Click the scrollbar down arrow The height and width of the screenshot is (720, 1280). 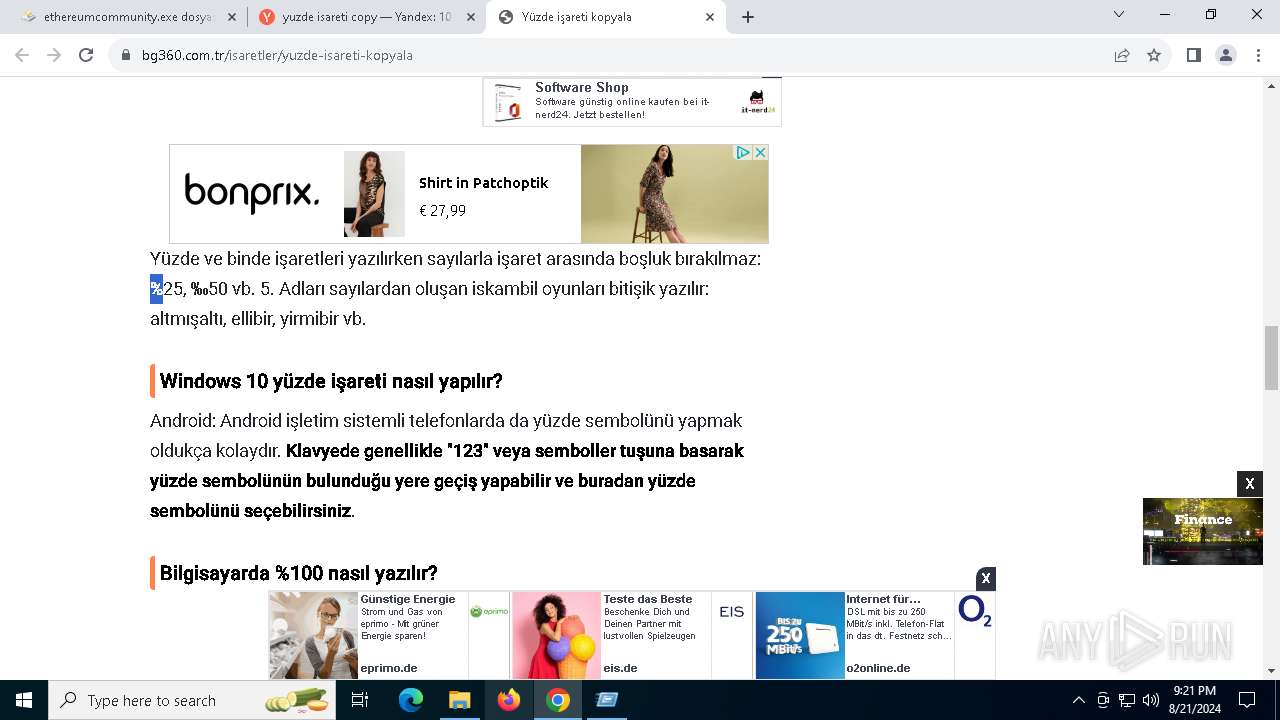point(1271,671)
